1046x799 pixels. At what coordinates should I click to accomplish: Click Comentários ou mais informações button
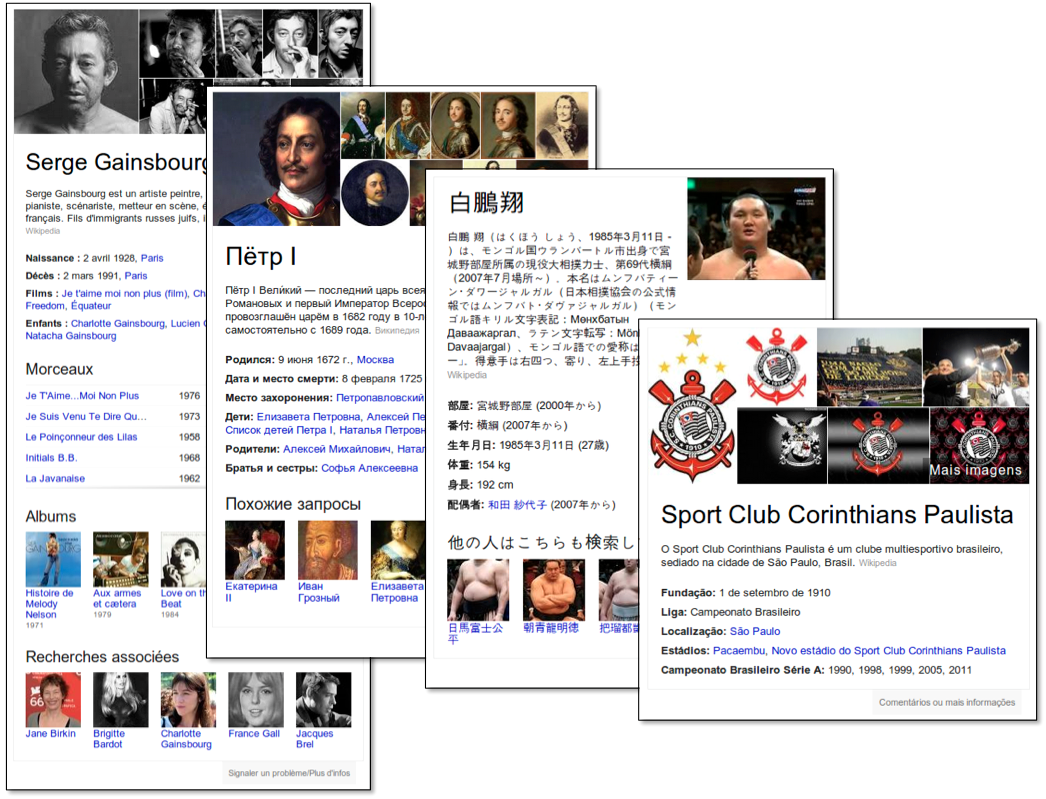[x=947, y=702]
